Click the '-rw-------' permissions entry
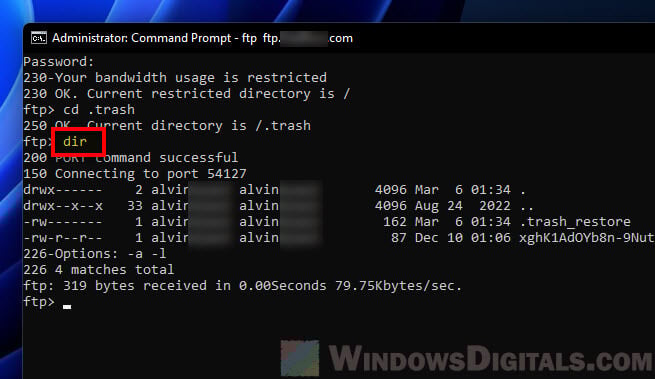 [63, 222]
